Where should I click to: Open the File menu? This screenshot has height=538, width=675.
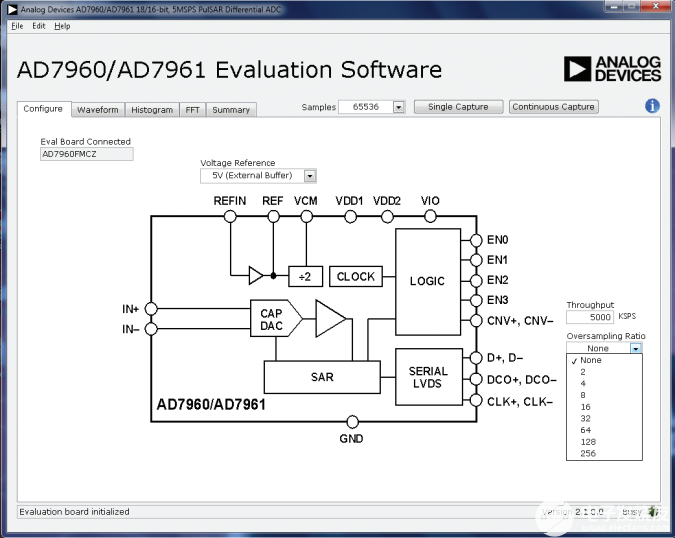coord(16,26)
